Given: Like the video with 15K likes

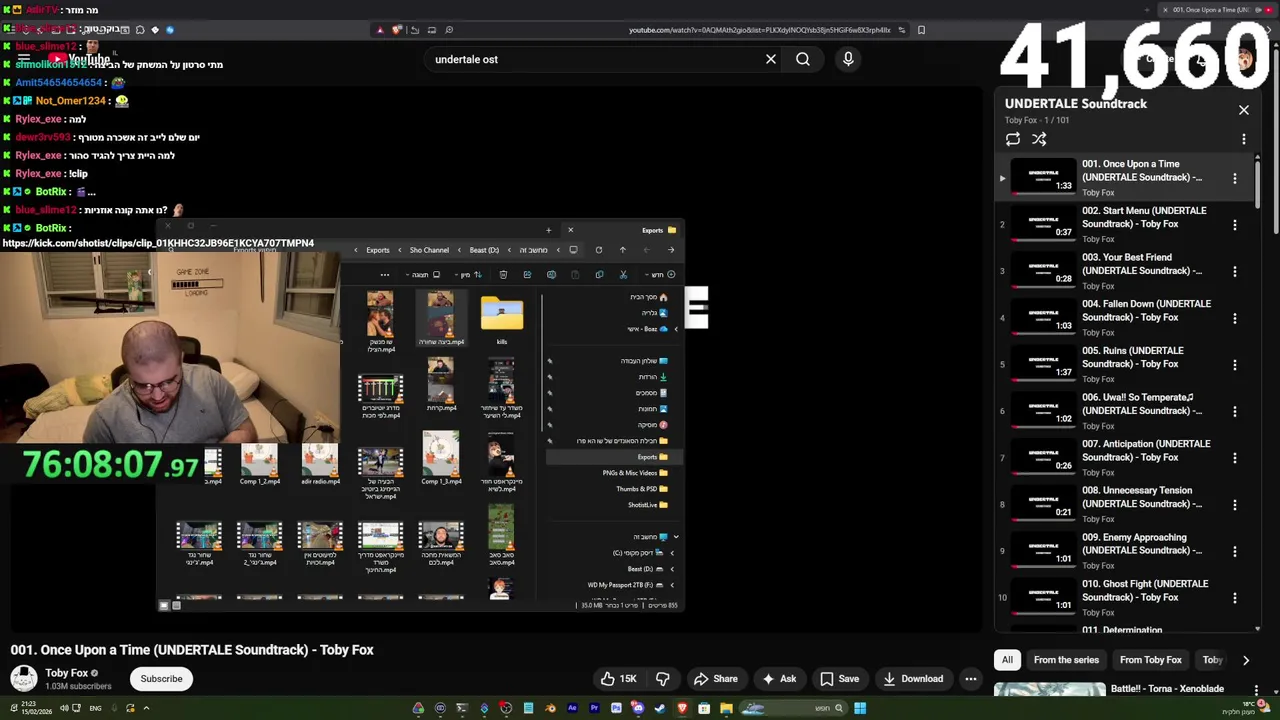Looking at the screenshot, I should point(619,679).
